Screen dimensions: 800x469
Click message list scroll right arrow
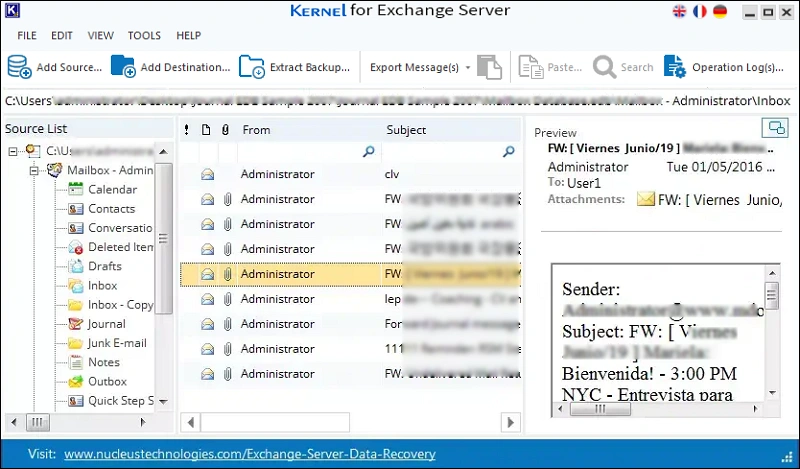tap(510, 423)
